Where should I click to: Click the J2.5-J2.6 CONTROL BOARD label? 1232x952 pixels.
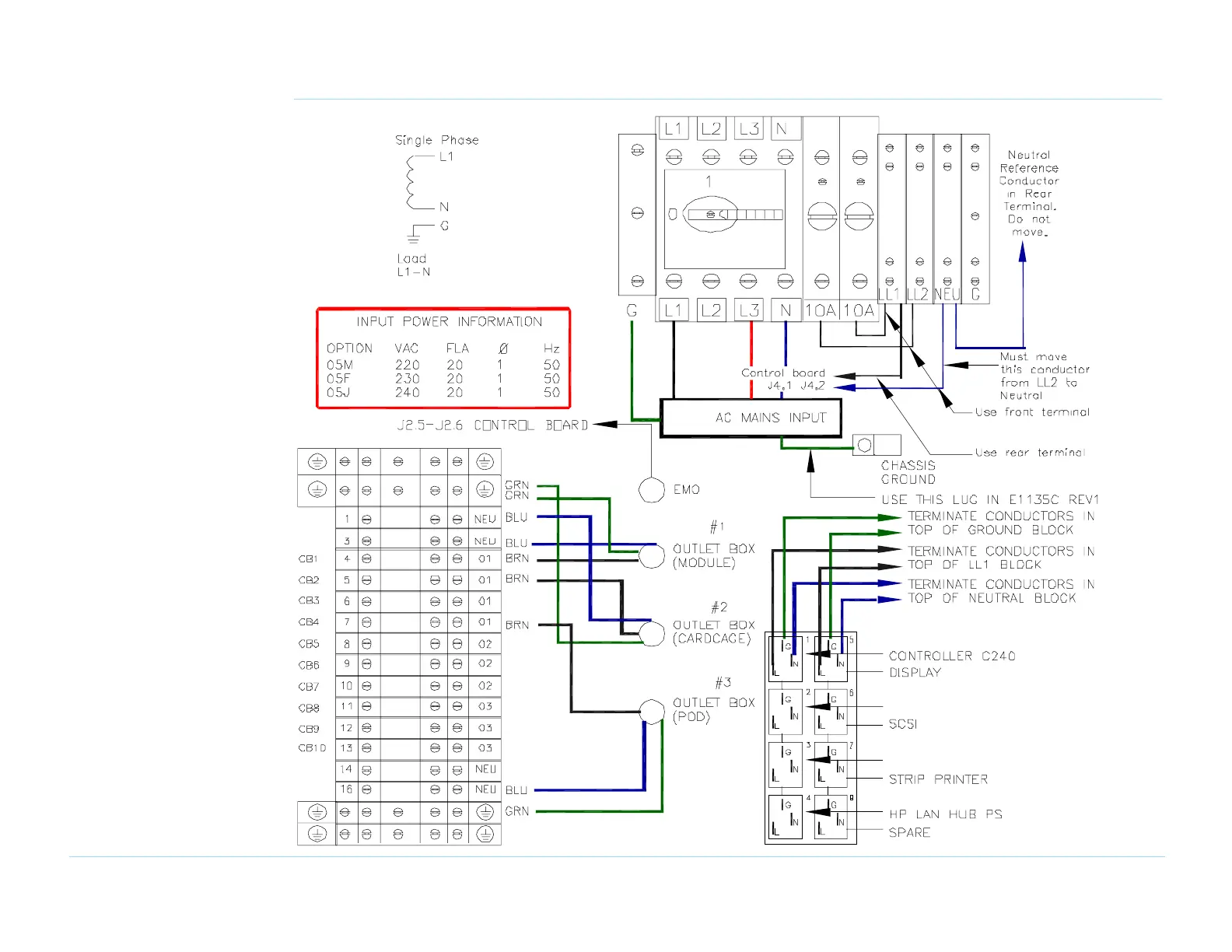pyautogui.click(x=492, y=425)
